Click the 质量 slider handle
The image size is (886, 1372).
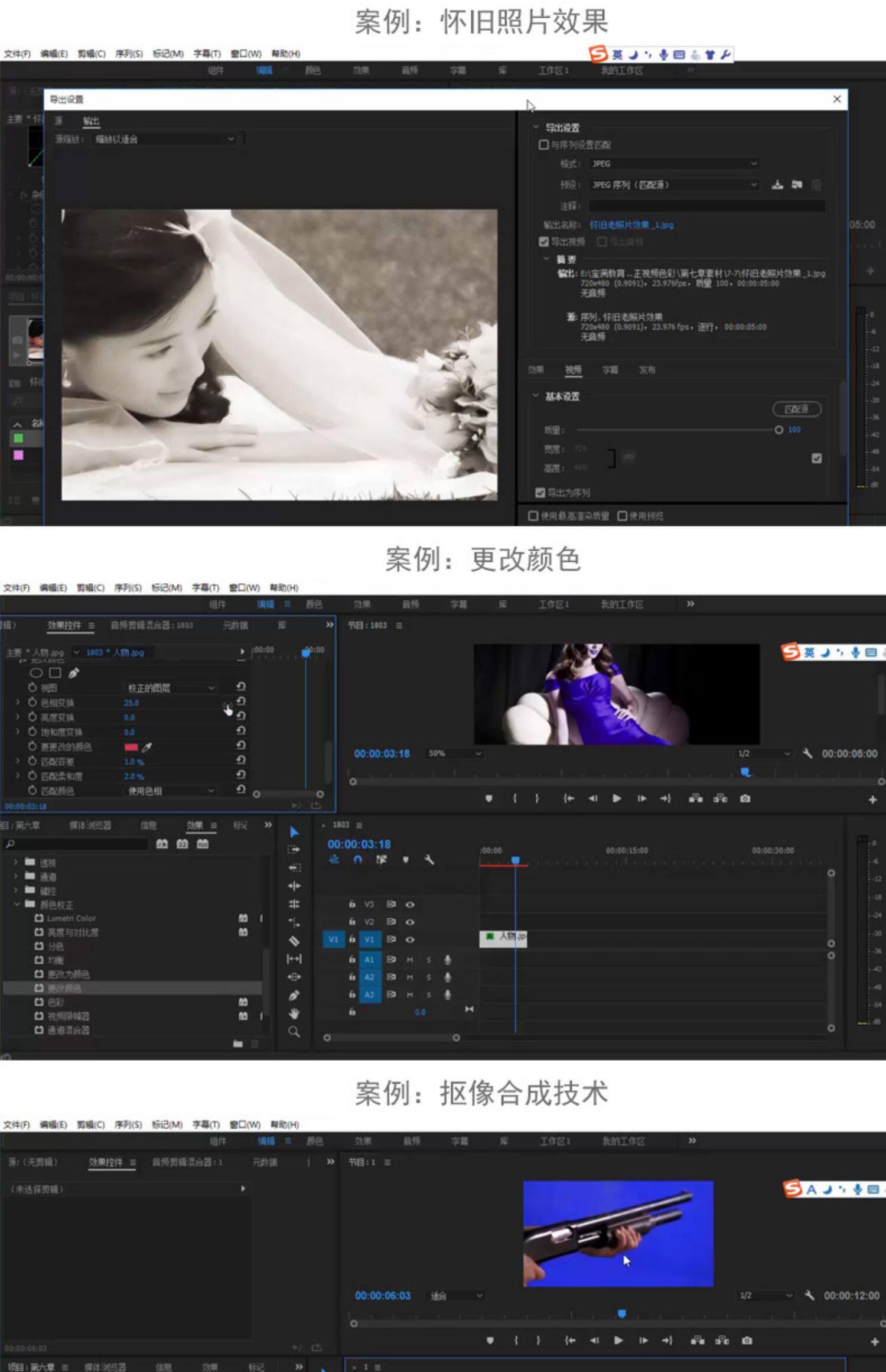point(778,430)
